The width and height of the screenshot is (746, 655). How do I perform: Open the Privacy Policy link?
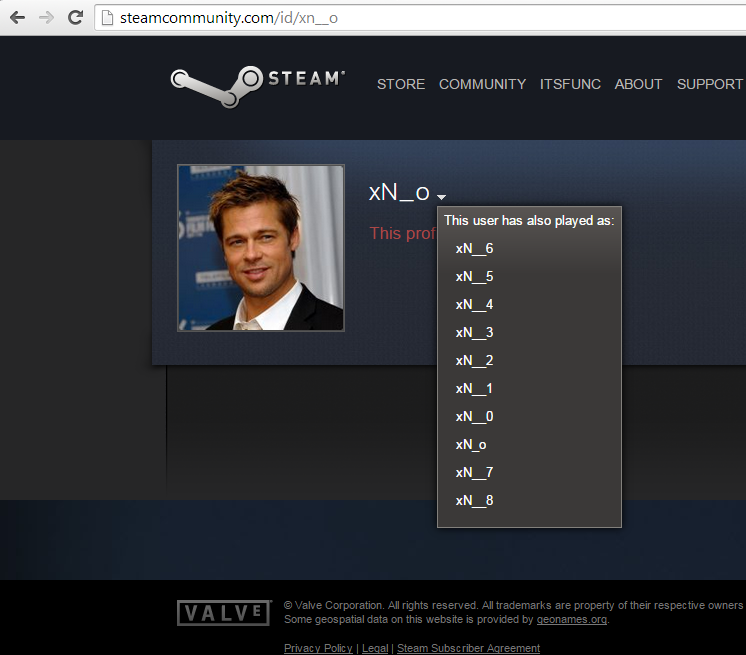tap(318, 648)
